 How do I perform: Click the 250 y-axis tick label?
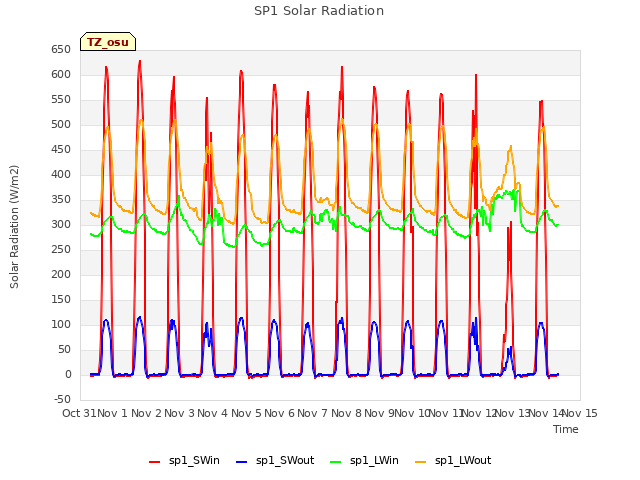[x=61, y=250]
